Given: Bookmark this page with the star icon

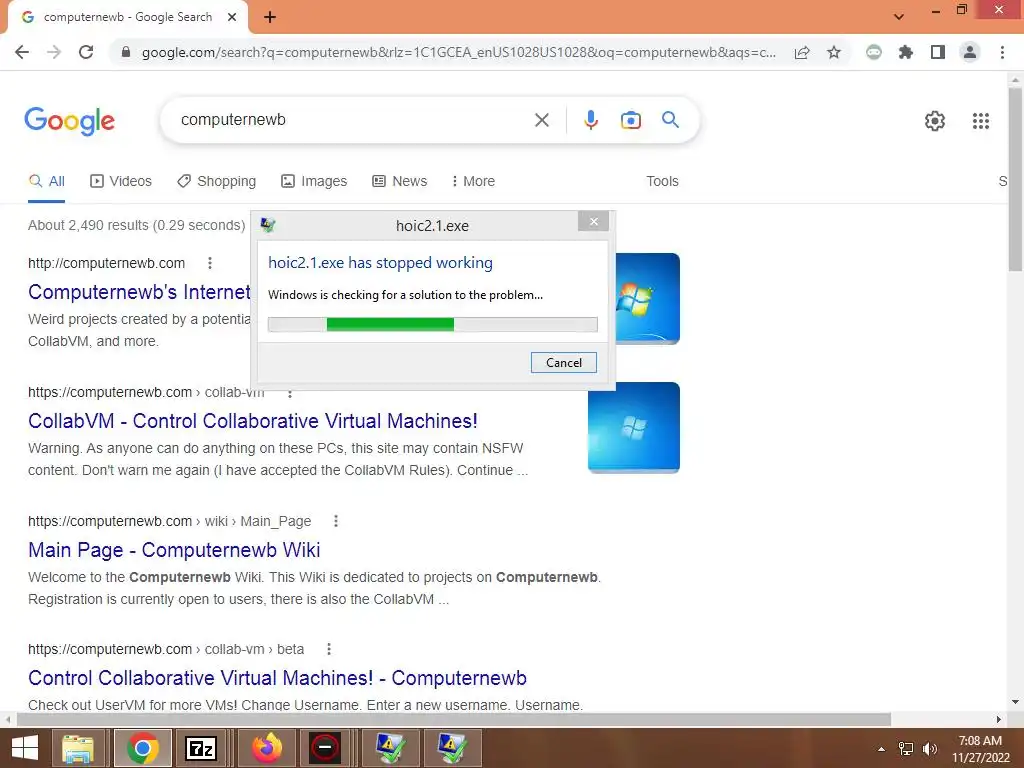Looking at the screenshot, I should [834, 52].
